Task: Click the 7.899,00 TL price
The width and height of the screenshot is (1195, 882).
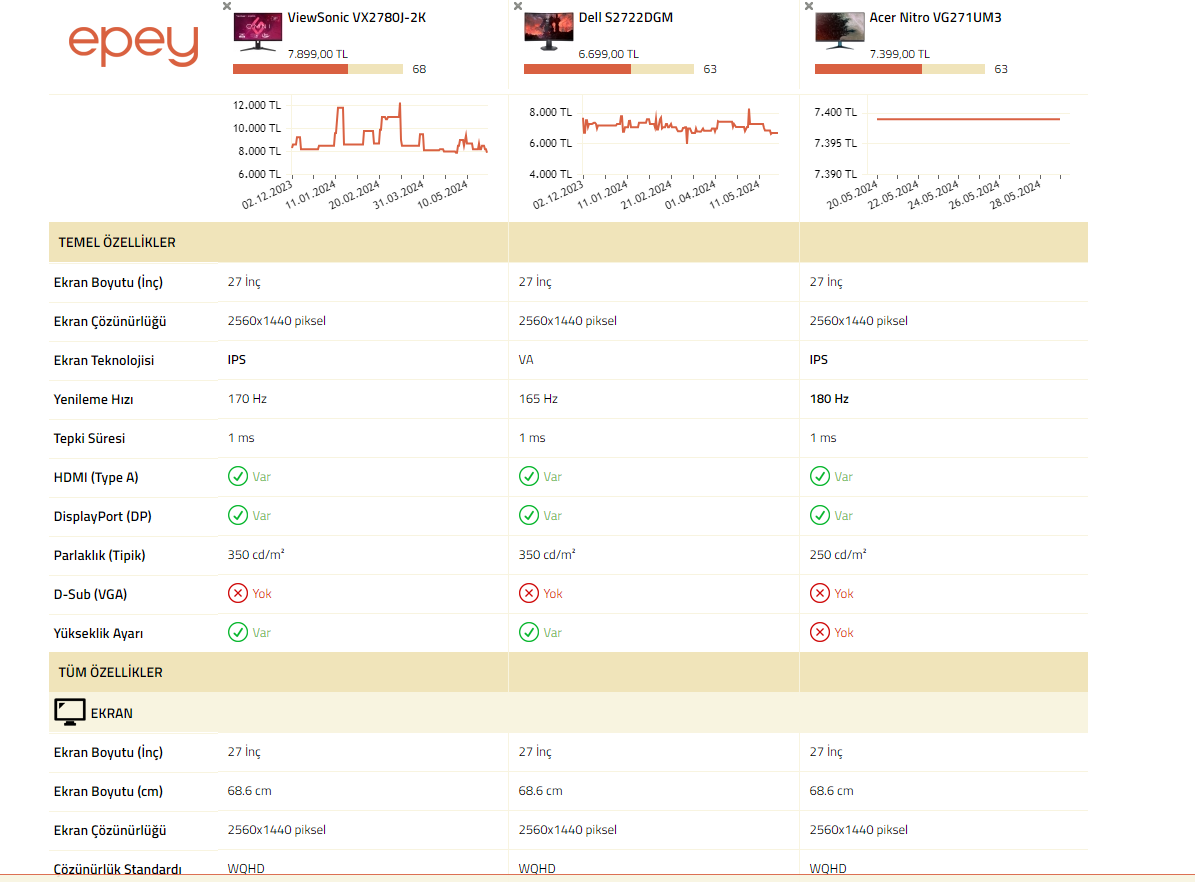Action: (x=318, y=54)
